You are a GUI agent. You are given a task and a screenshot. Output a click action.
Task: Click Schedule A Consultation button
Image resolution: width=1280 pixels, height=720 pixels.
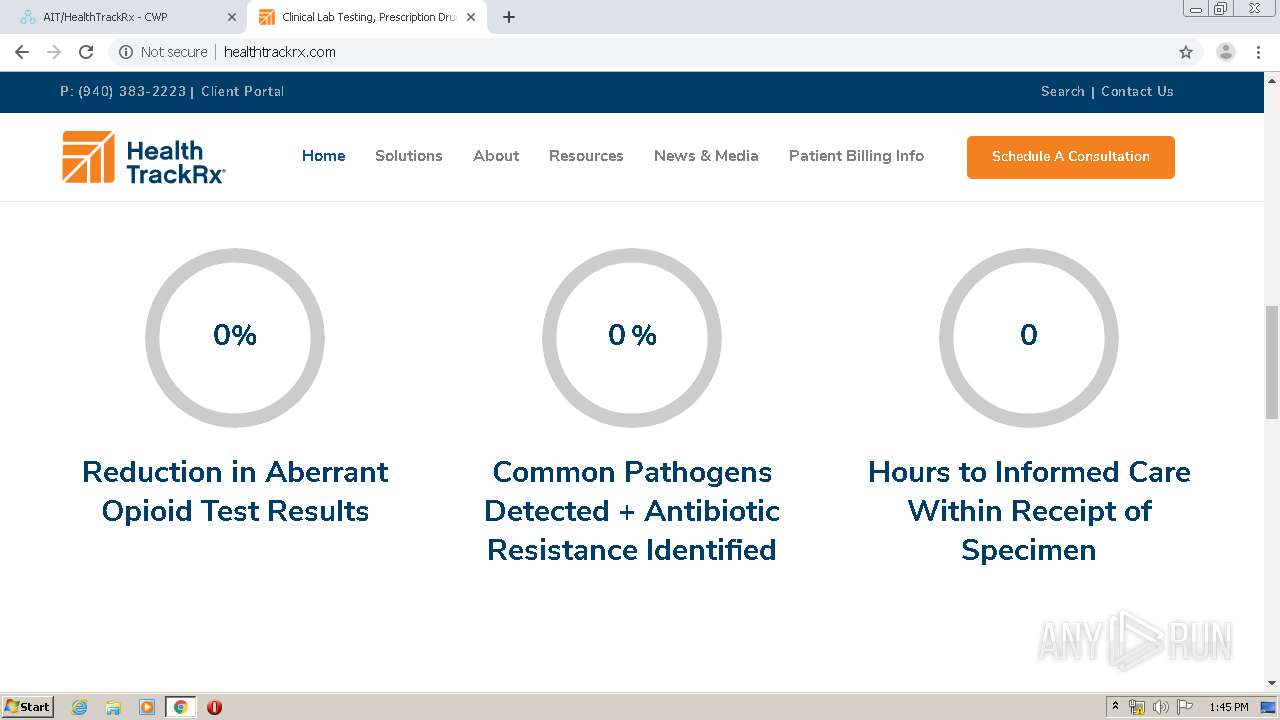point(1071,157)
